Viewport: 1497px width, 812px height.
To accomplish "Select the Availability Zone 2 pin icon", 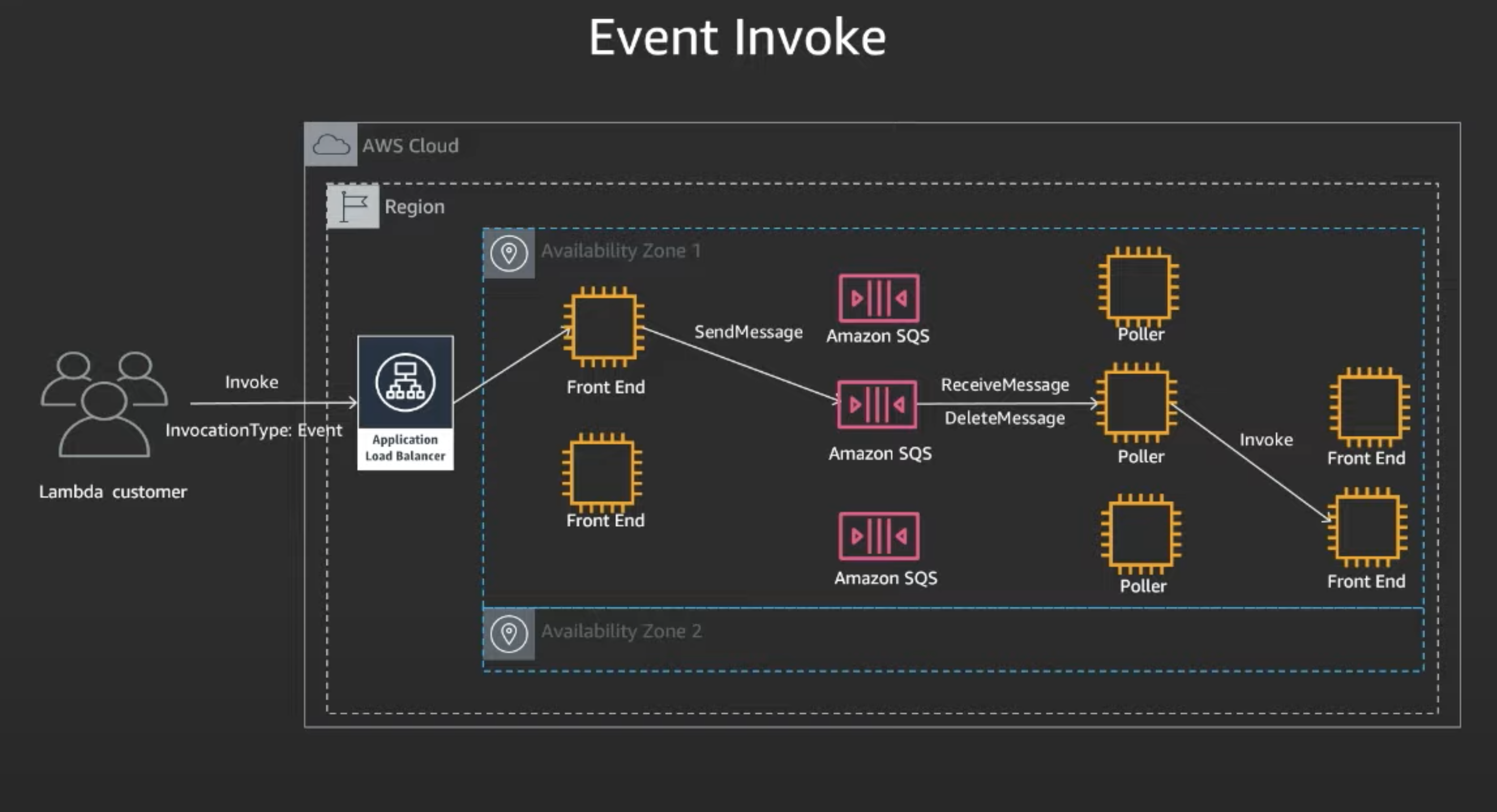I will pyautogui.click(x=509, y=633).
